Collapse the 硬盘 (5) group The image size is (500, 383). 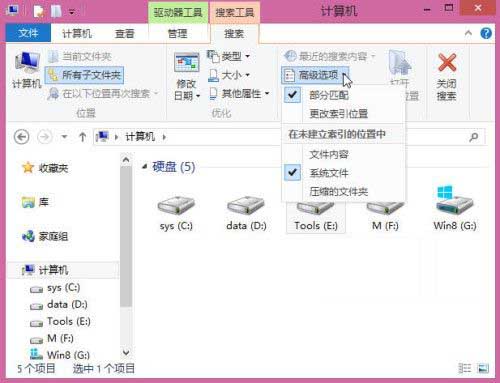[x=144, y=166]
